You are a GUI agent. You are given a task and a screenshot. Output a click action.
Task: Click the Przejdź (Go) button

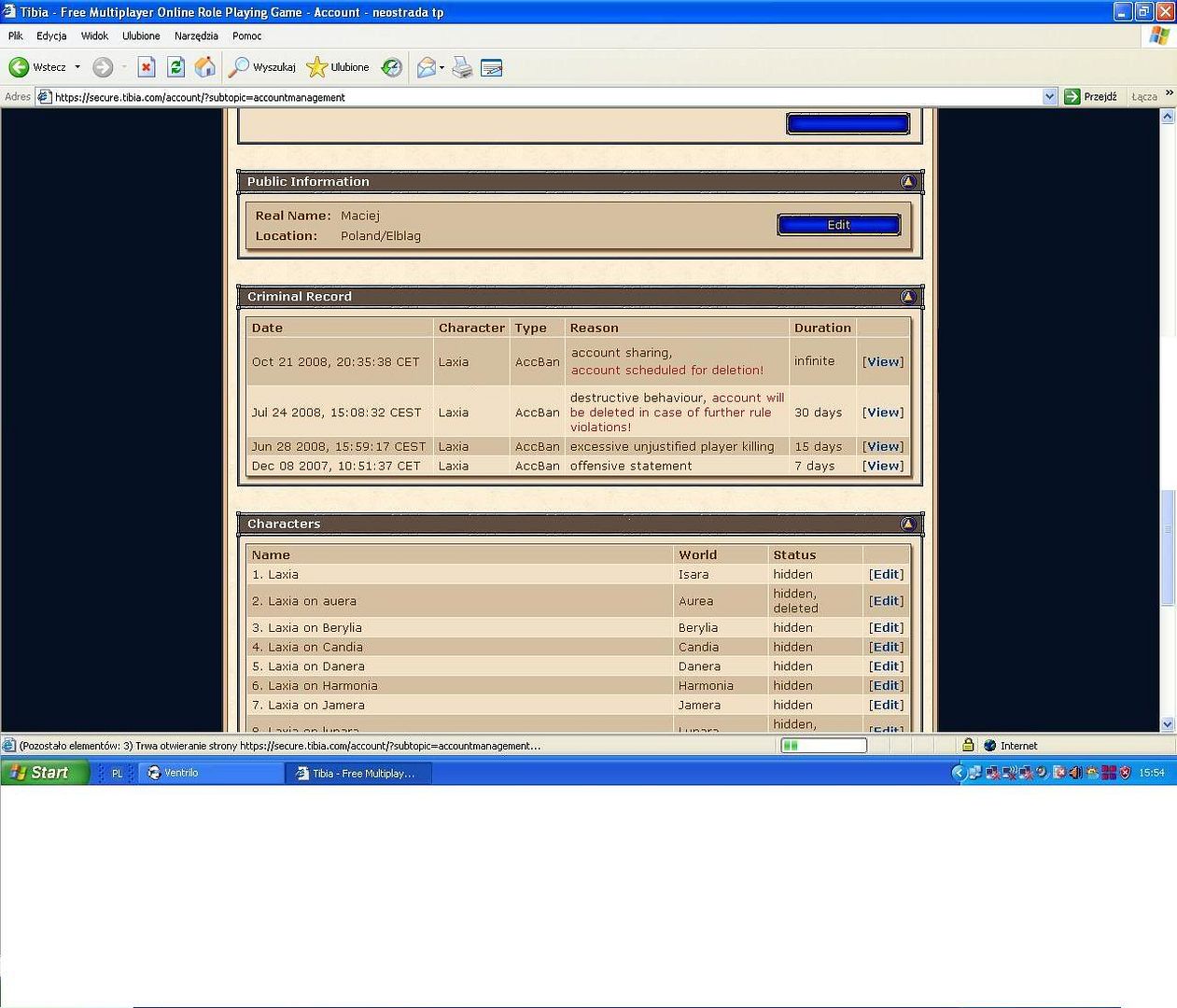pos(1090,96)
